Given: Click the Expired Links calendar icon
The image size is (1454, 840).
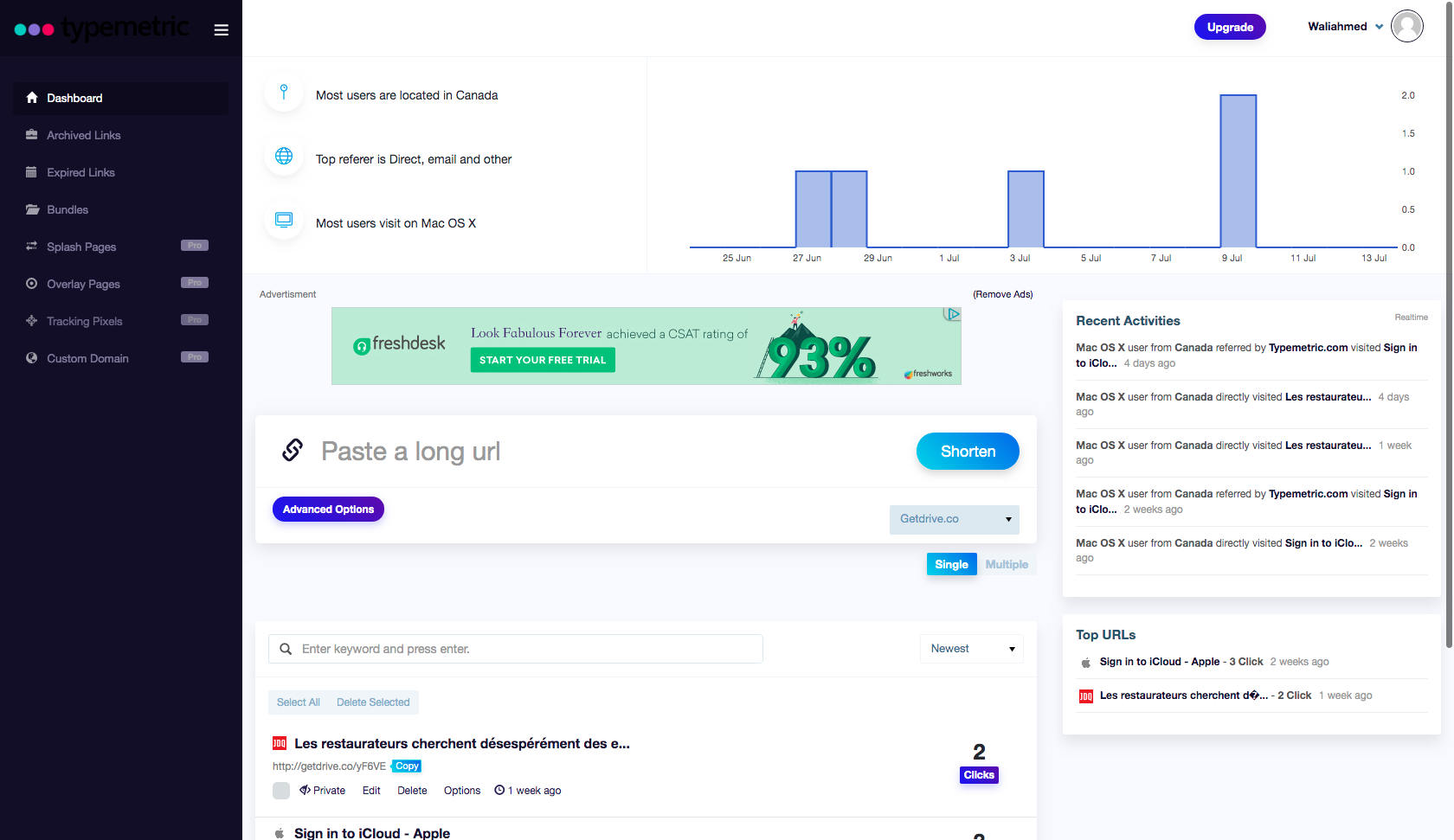Looking at the screenshot, I should pyautogui.click(x=32, y=172).
